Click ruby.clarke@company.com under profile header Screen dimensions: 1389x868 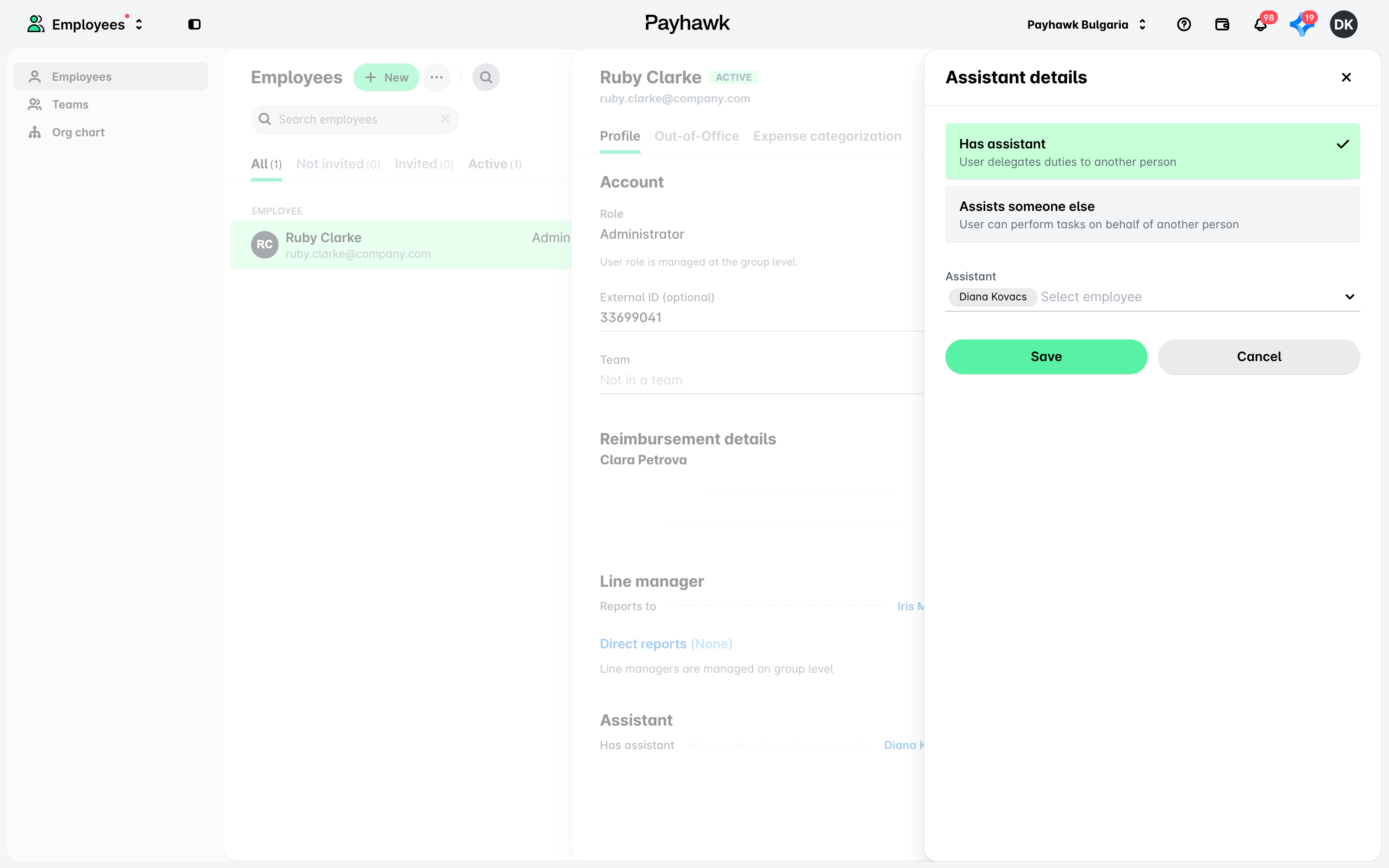[x=675, y=99]
